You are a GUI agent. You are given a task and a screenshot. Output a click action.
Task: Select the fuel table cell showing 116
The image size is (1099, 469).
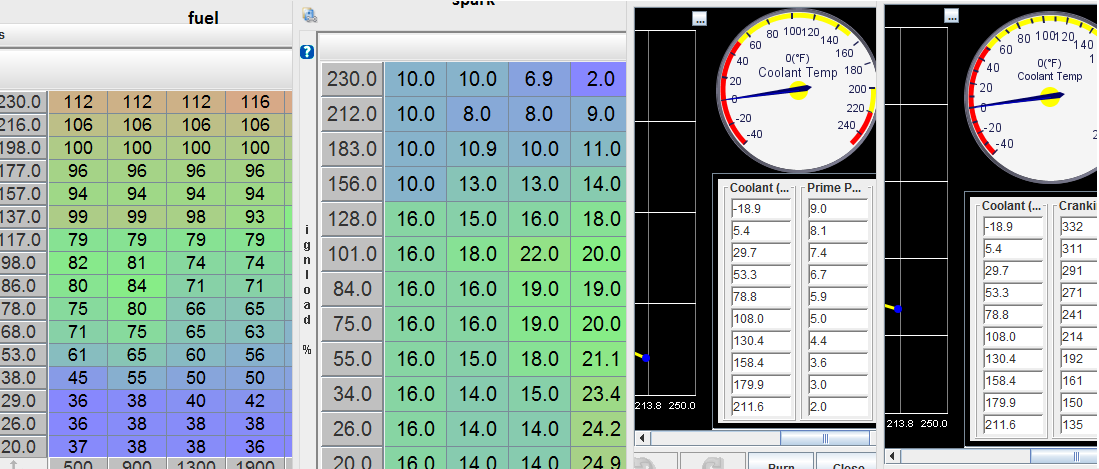[x=255, y=102]
